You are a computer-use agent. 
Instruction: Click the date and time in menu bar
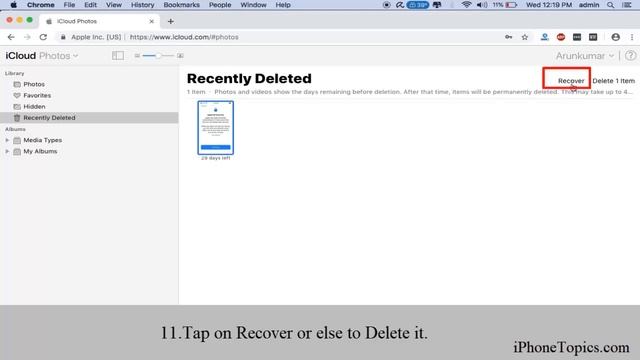(x=549, y=5)
